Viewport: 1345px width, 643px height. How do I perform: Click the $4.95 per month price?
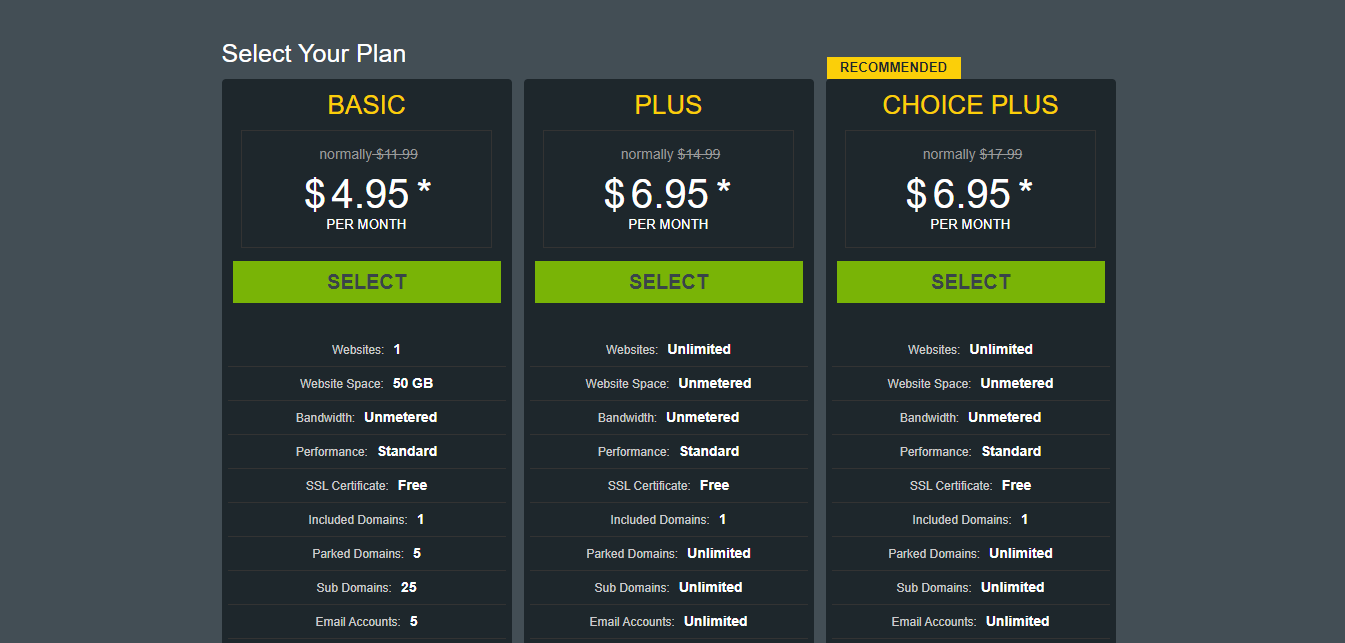pos(367,202)
